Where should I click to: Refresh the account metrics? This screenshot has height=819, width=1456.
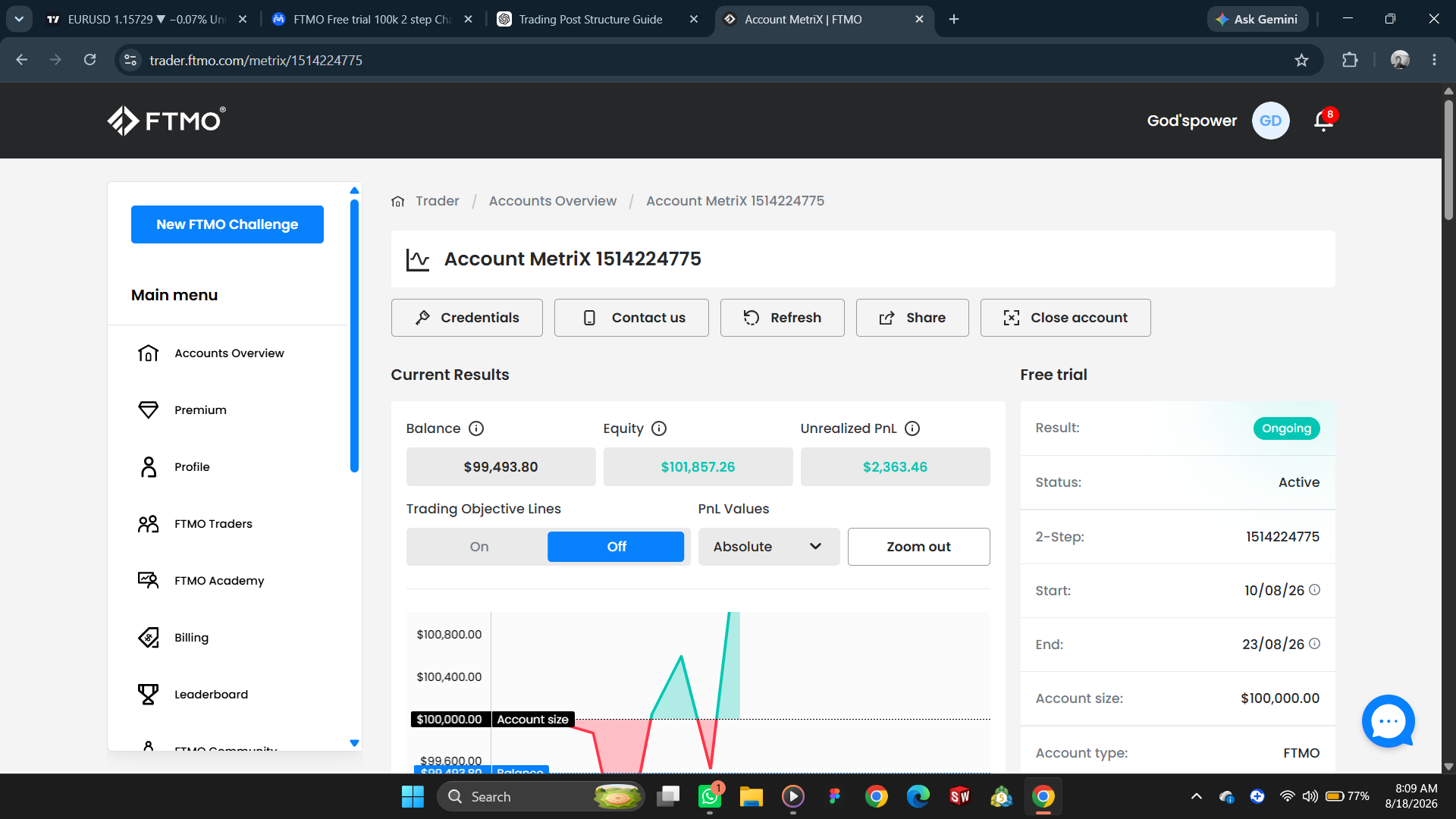[x=783, y=318]
